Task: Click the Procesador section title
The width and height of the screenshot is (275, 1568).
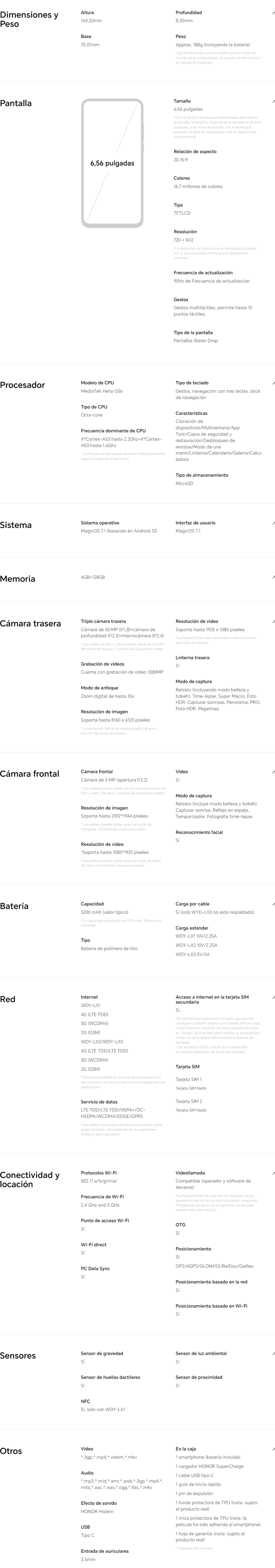Action: [x=22, y=385]
